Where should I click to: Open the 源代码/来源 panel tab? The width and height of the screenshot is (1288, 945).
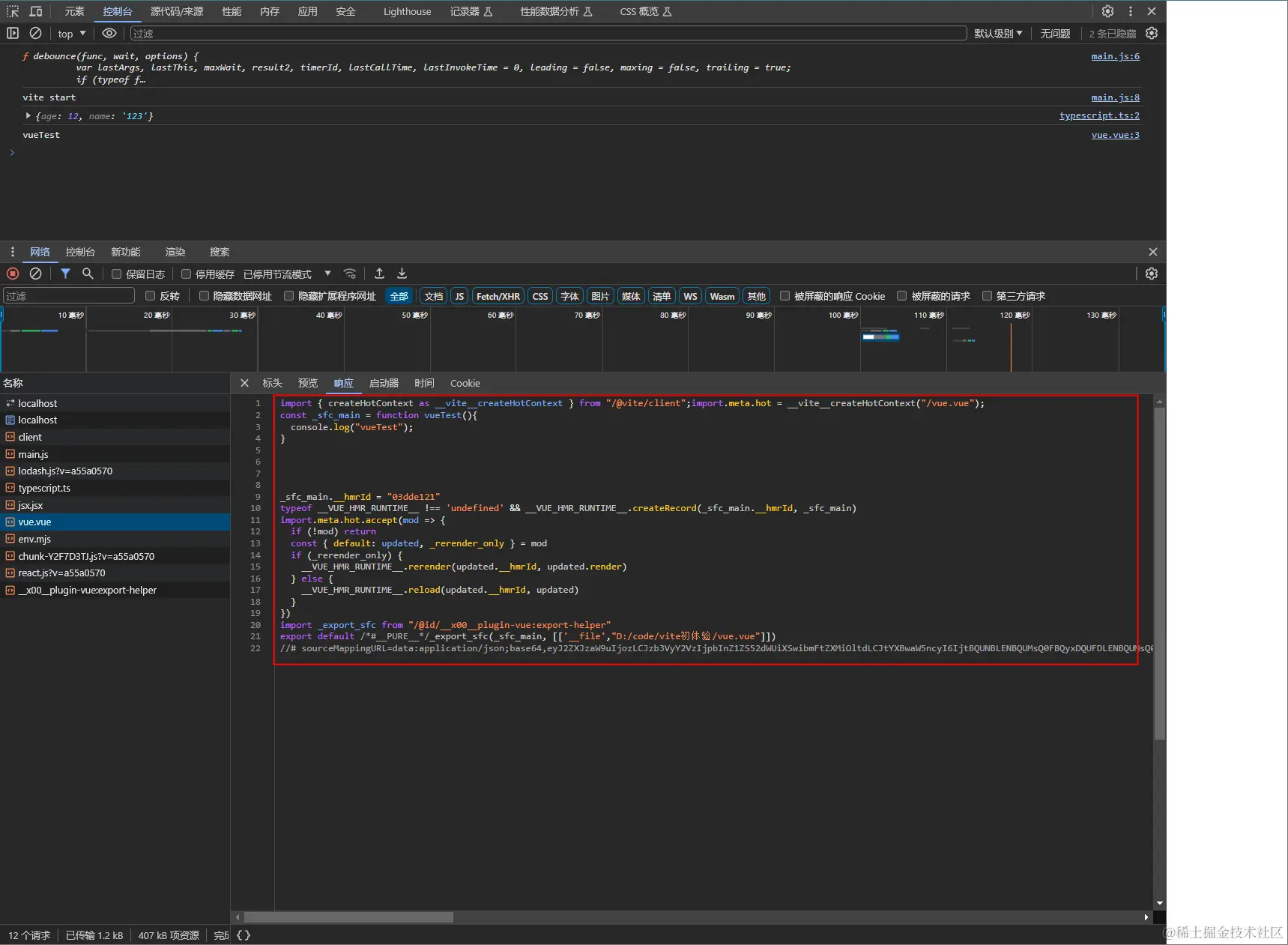177,11
